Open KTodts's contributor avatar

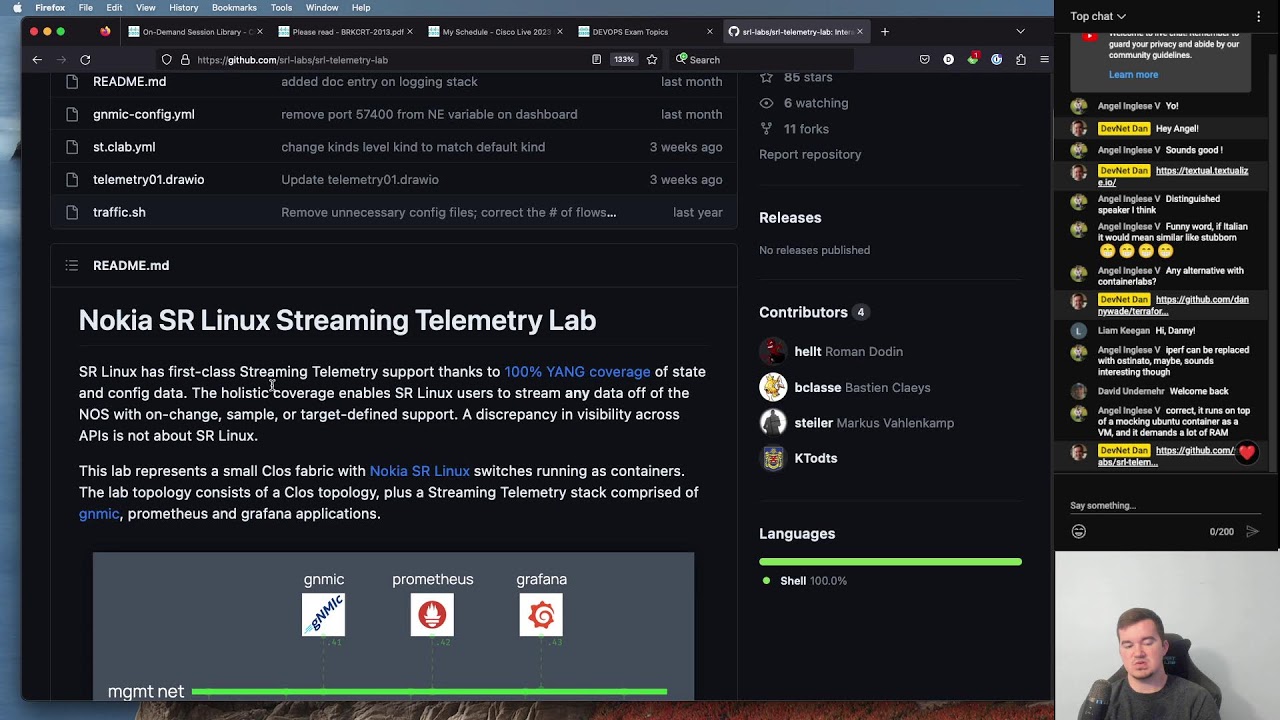pos(773,458)
